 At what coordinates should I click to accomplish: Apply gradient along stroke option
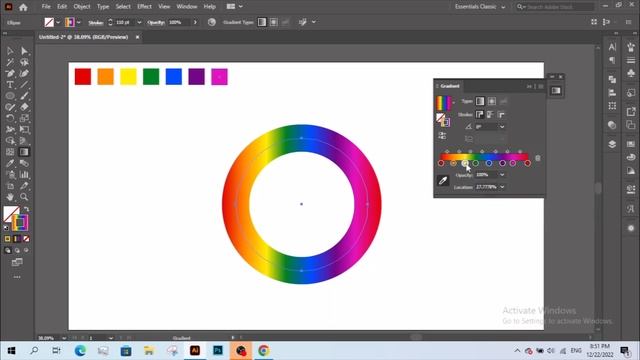(490, 115)
